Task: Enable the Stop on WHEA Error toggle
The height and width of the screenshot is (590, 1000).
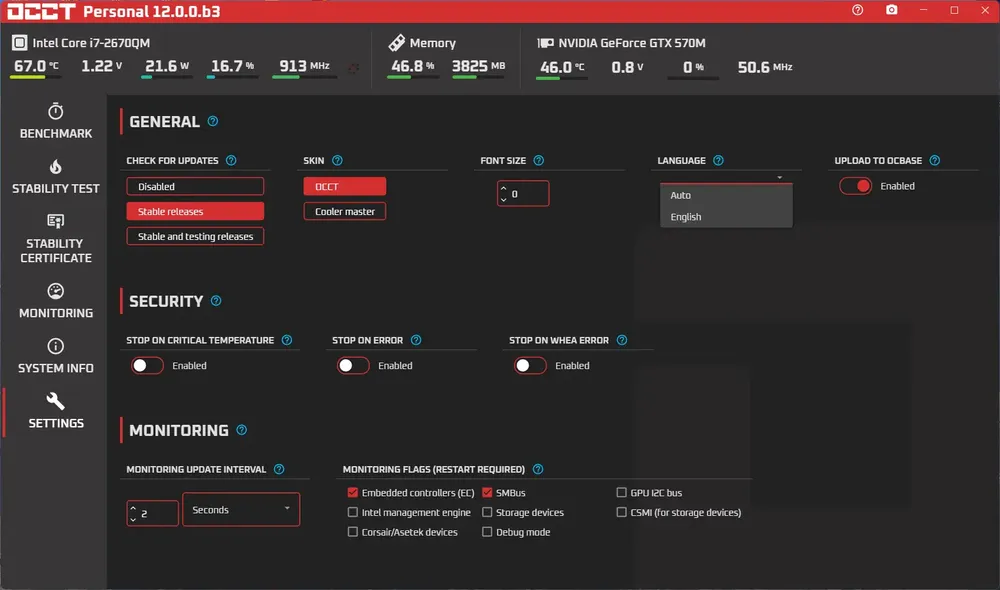Action: pyautogui.click(x=531, y=365)
